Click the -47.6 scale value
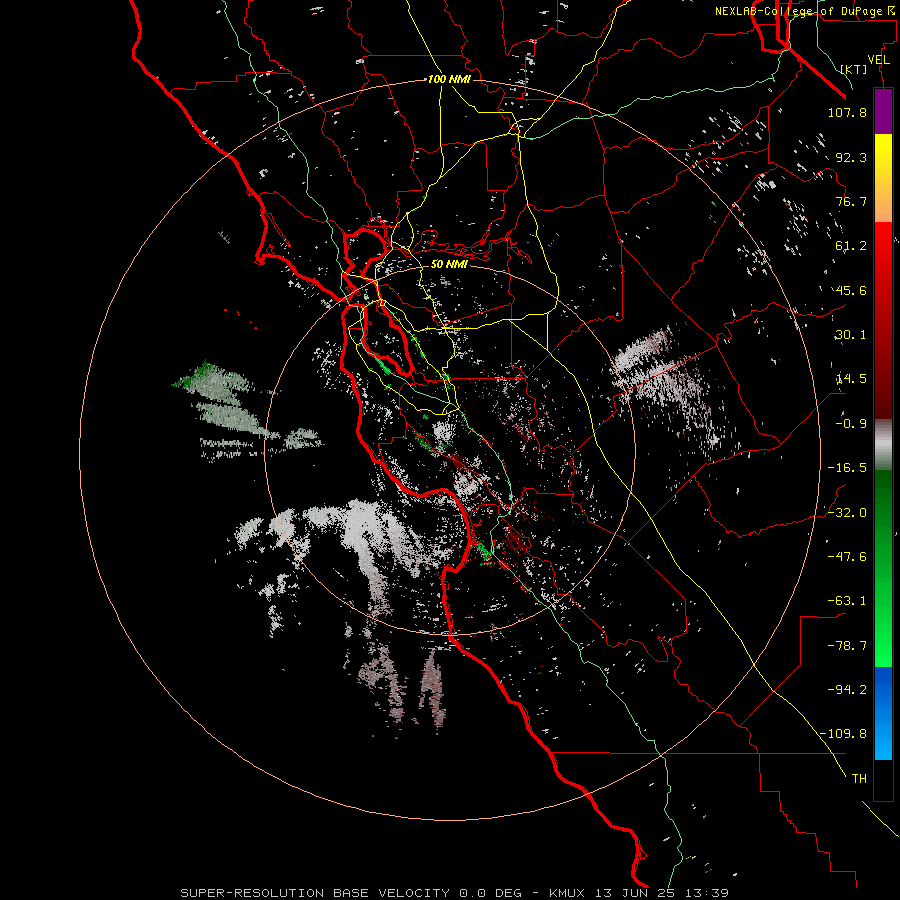This screenshot has height=900, width=900. [847, 557]
